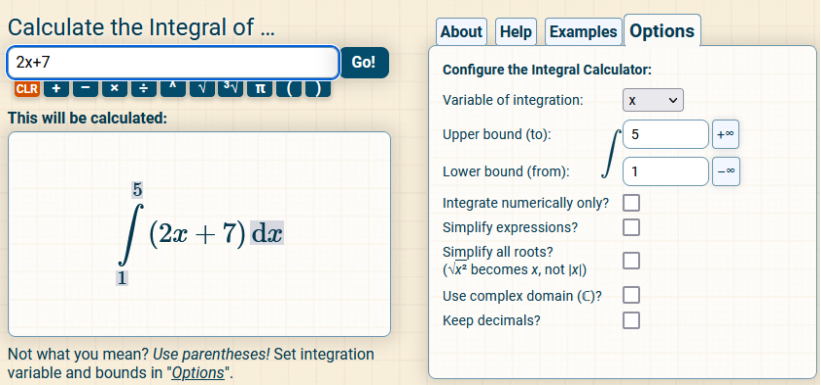Focus the Lower bound input field
Viewport: 821px width, 385px height.
click(x=665, y=171)
